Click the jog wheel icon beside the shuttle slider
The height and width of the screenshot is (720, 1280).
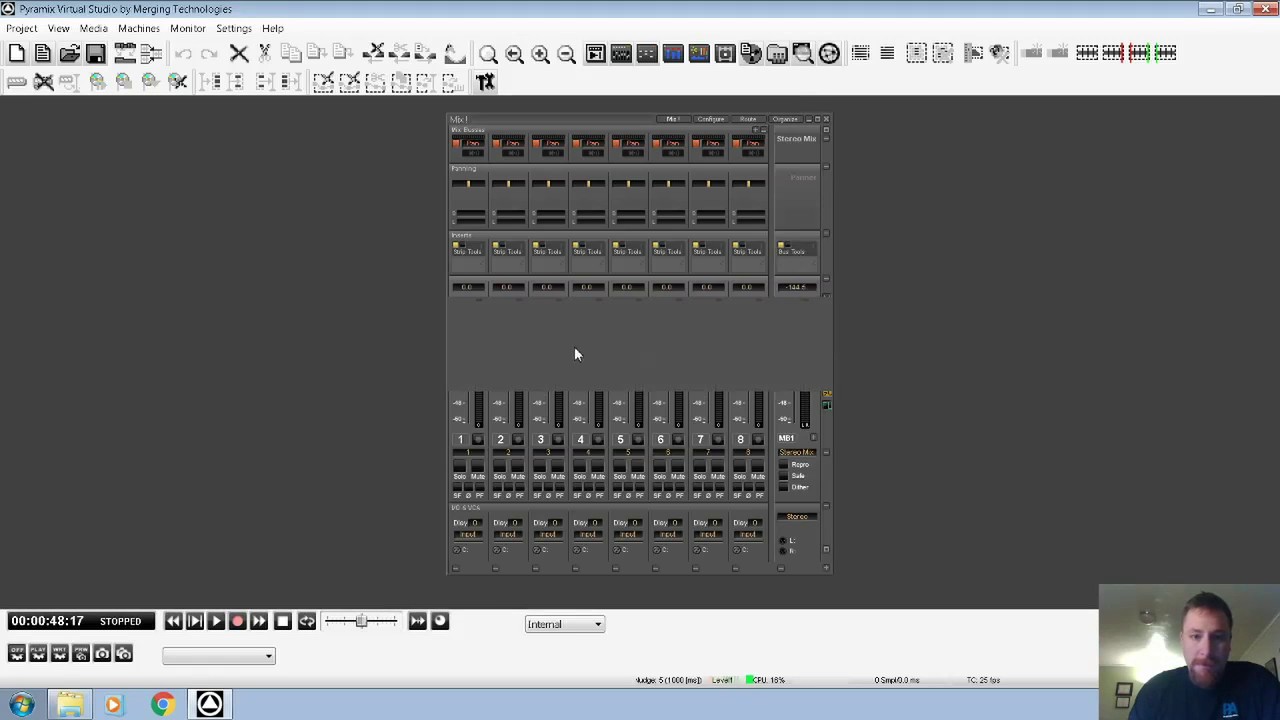[440, 621]
